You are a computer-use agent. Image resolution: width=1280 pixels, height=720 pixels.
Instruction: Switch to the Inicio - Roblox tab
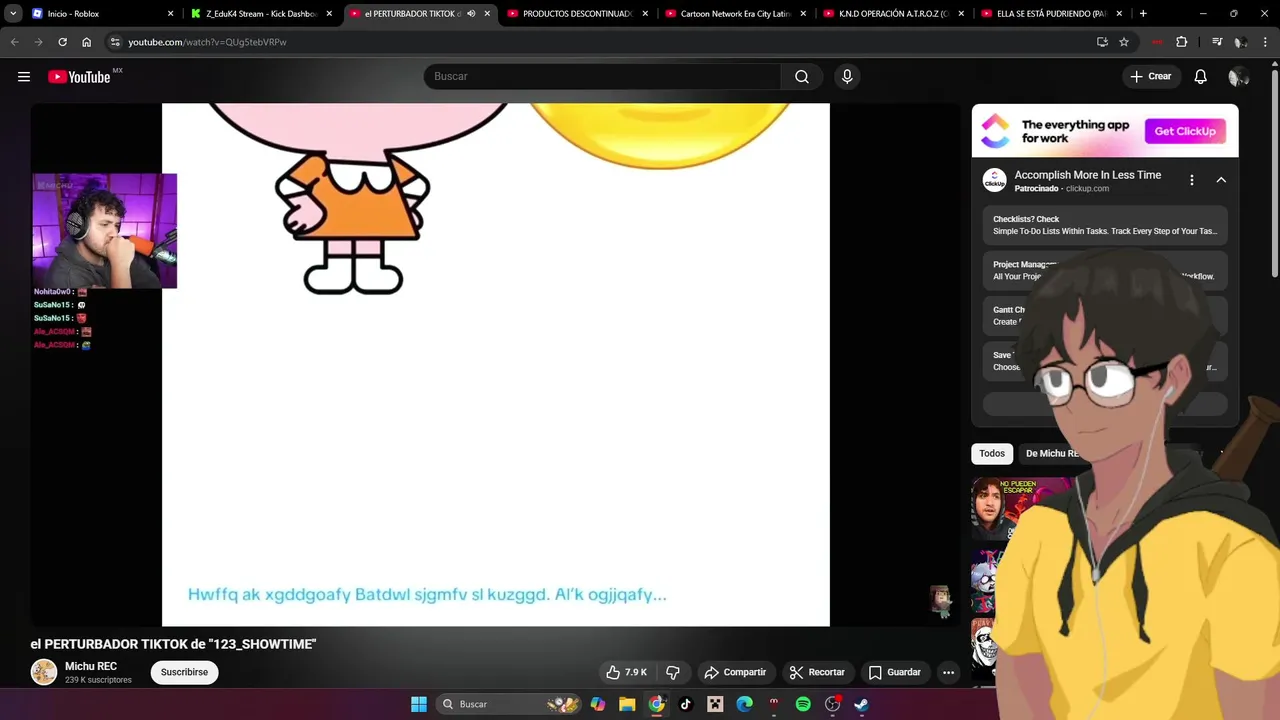[100, 14]
